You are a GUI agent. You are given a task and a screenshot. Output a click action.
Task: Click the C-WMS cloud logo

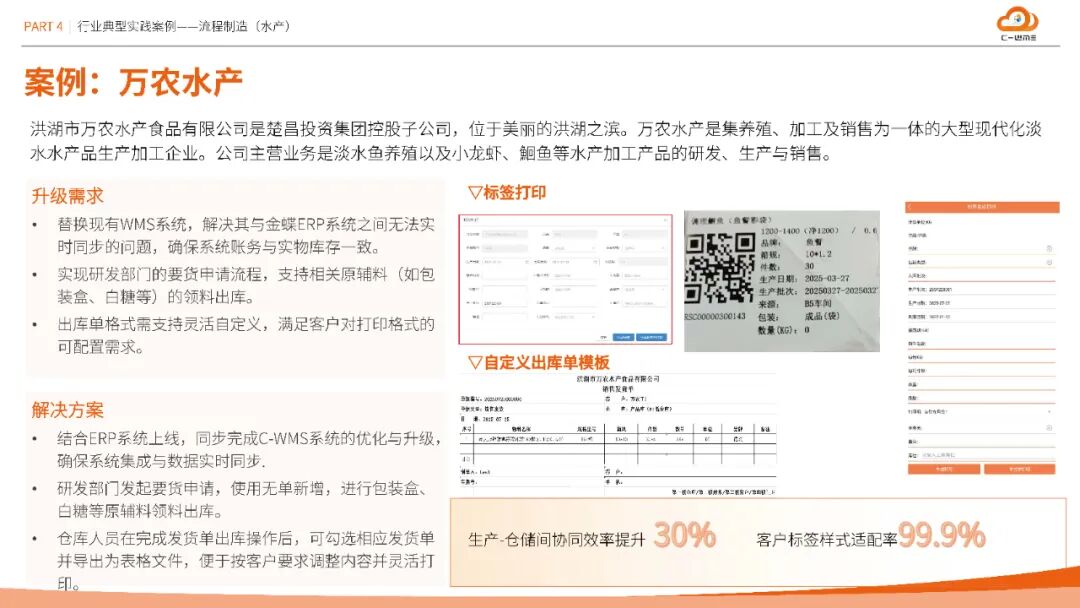(1017, 23)
